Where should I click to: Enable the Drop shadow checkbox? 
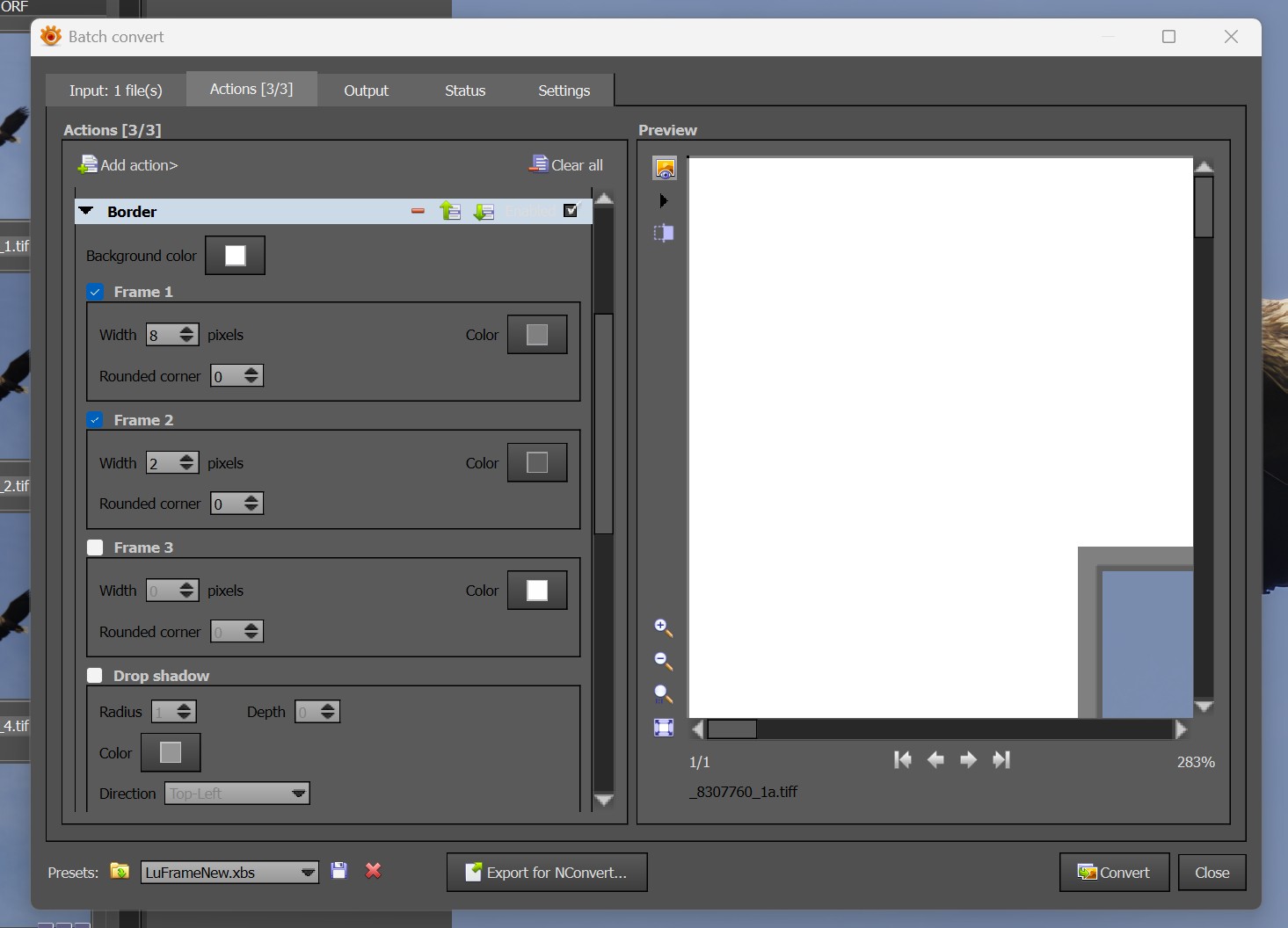click(x=95, y=676)
